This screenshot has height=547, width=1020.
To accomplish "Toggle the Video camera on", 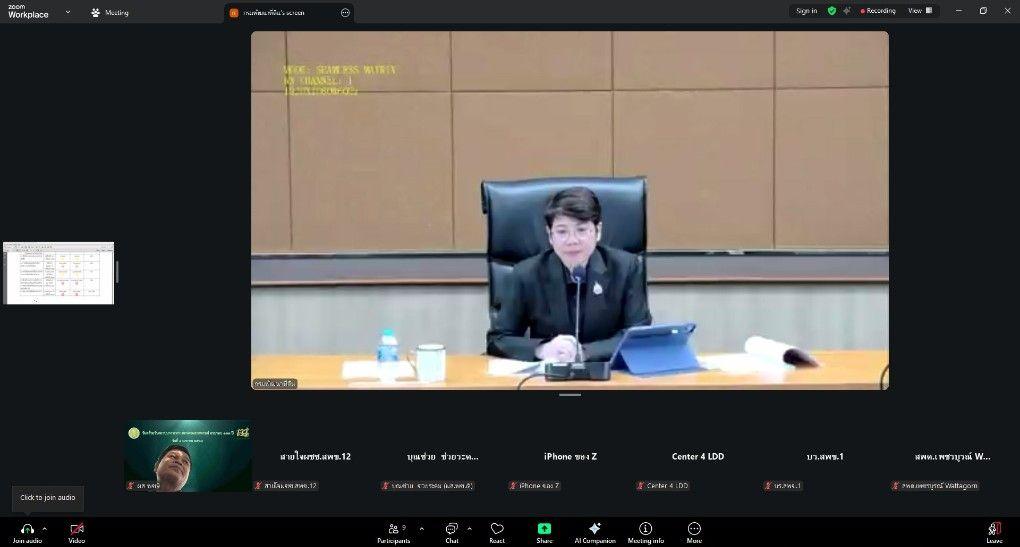I will tap(76, 529).
